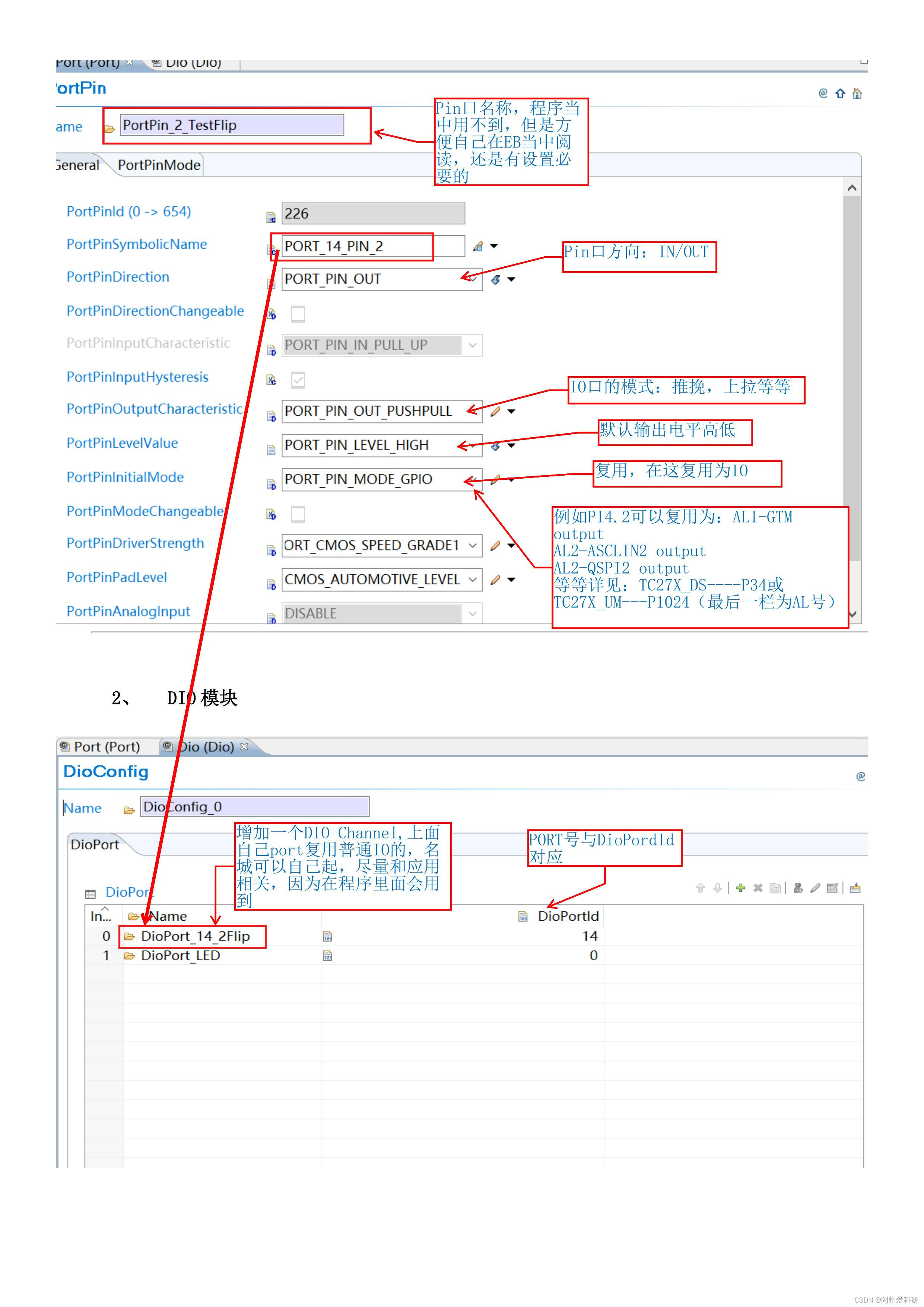Expand black arrow menu beside PortPinOutputCharacteristic
This screenshot has width=924, height=1307.
511,412
